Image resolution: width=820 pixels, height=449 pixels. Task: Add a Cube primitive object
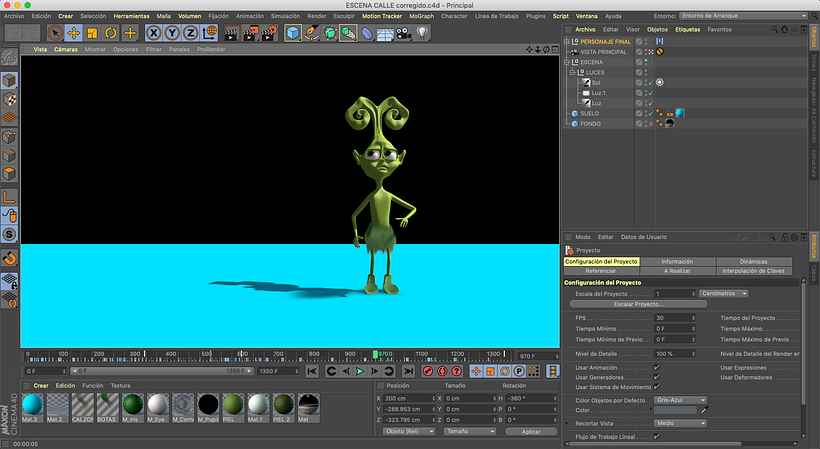coord(293,33)
